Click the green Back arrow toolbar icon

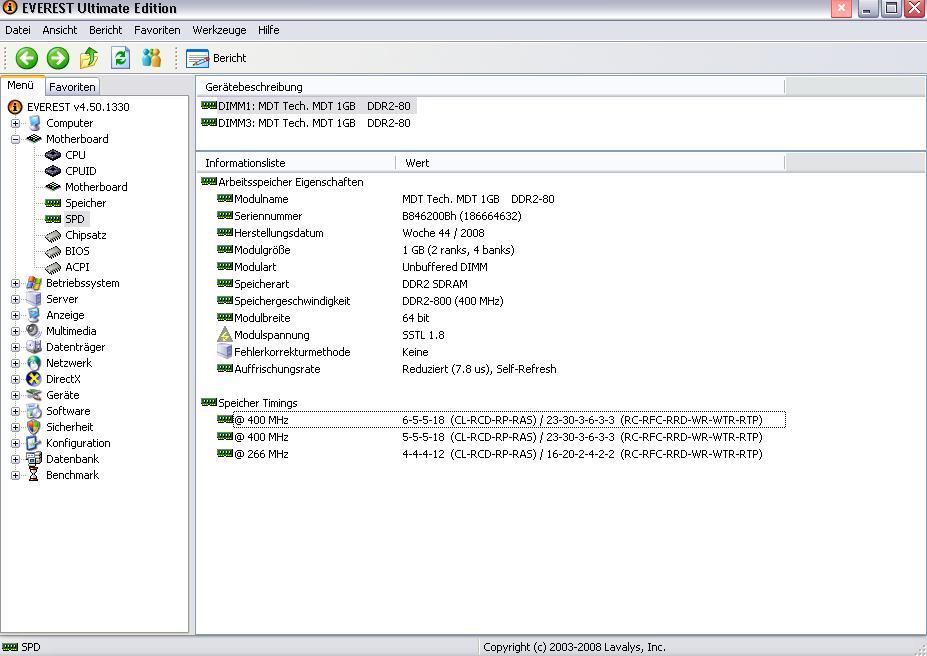(26, 58)
